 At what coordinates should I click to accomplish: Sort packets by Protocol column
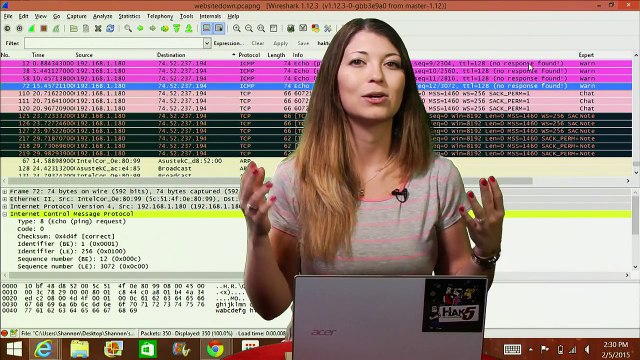coord(249,55)
